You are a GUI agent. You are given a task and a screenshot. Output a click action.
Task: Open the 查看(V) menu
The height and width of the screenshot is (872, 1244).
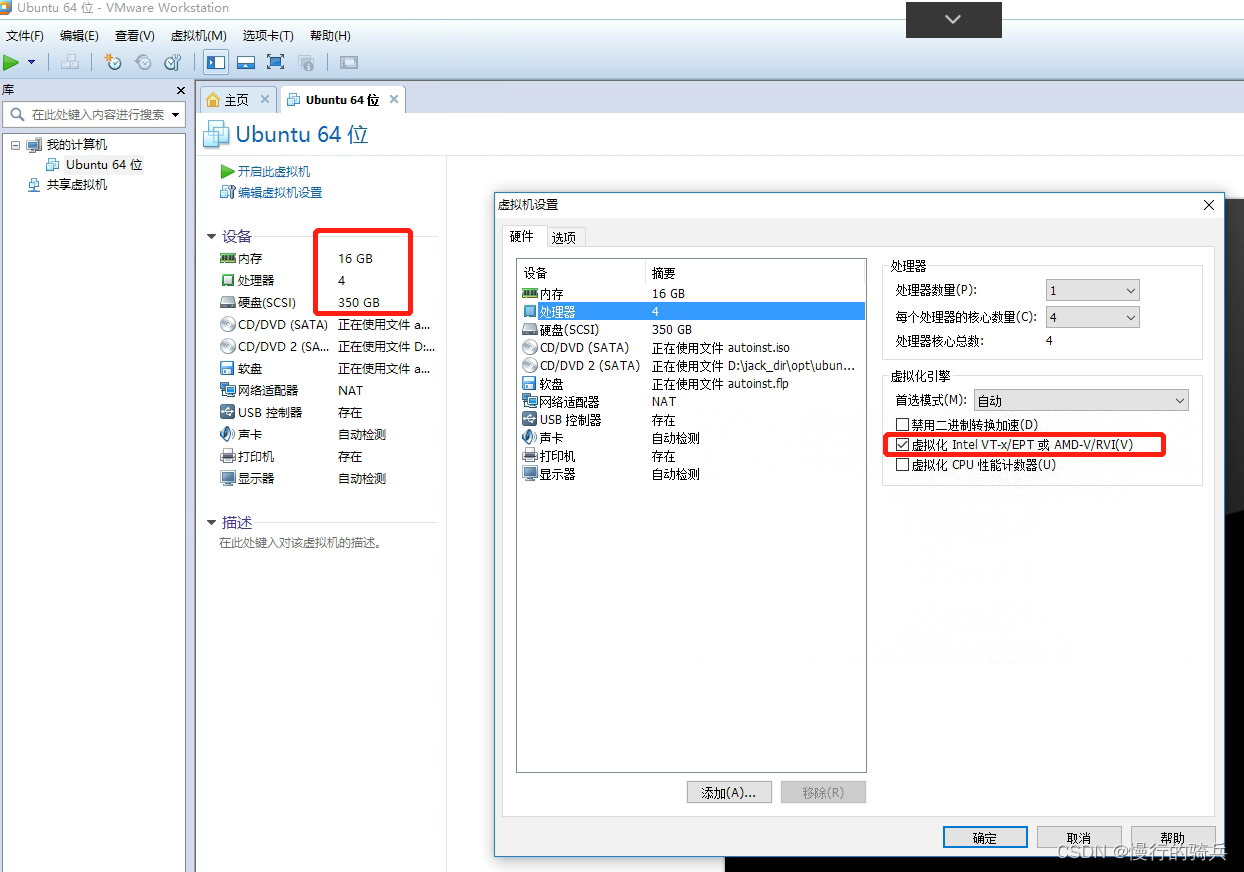point(134,36)
